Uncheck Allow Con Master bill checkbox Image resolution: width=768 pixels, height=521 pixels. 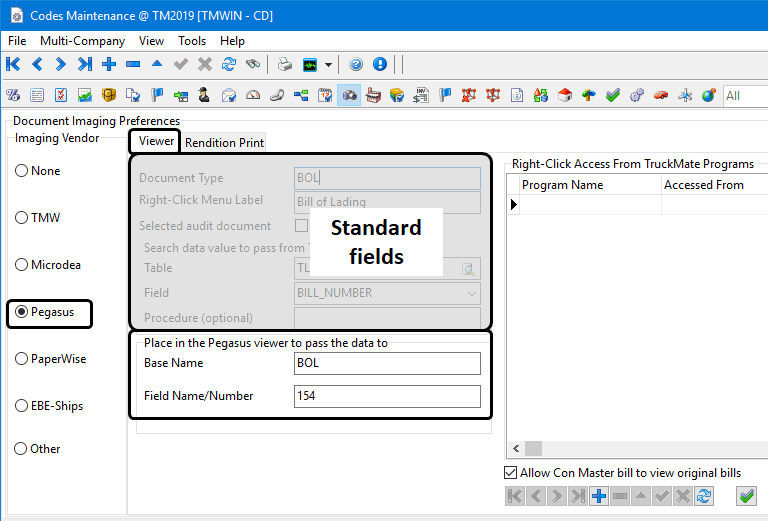[x=510, y=473]
